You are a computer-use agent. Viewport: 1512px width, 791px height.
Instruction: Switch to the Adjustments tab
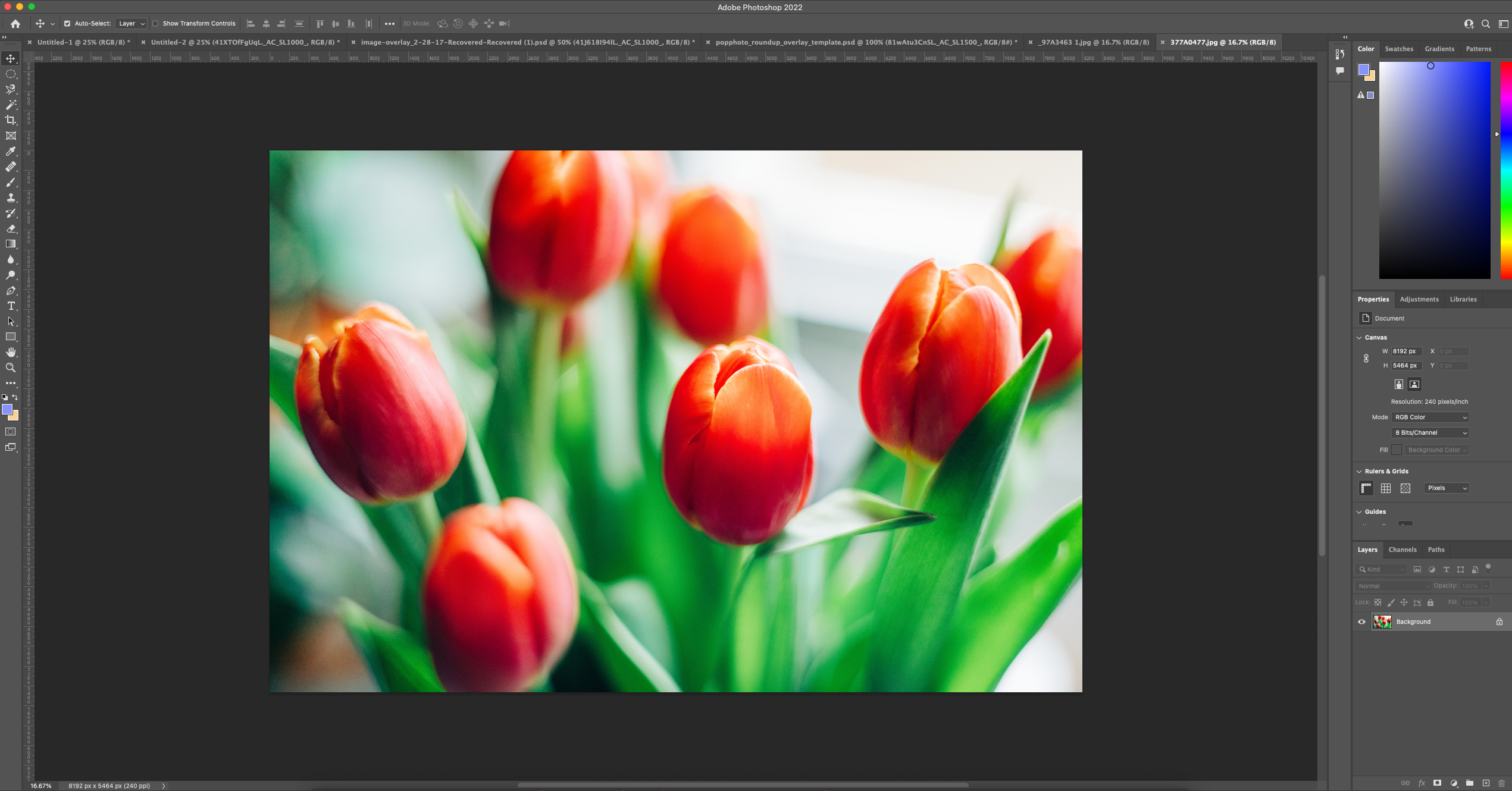coord(1419,299)
